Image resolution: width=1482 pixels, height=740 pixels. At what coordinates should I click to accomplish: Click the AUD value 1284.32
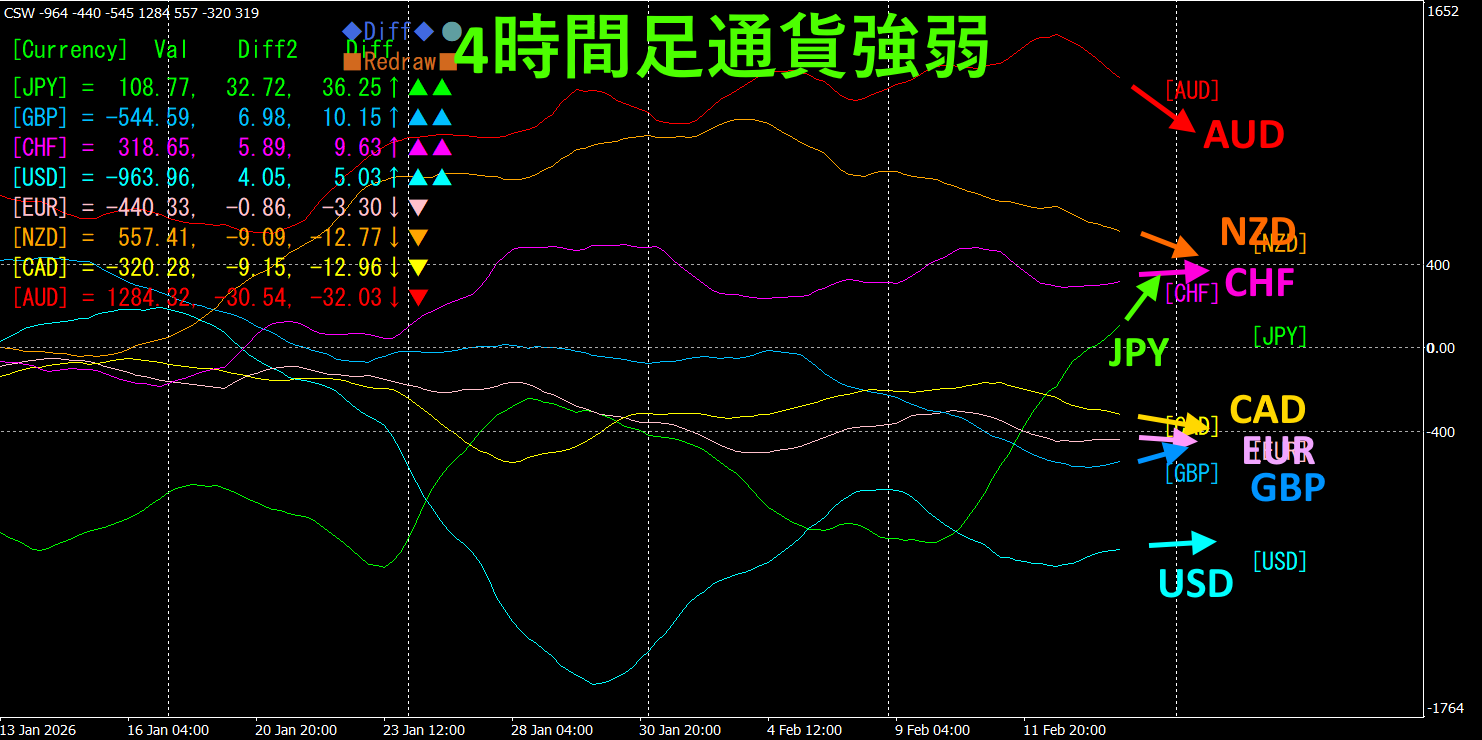pyautogui.click(x=147, y=298)
